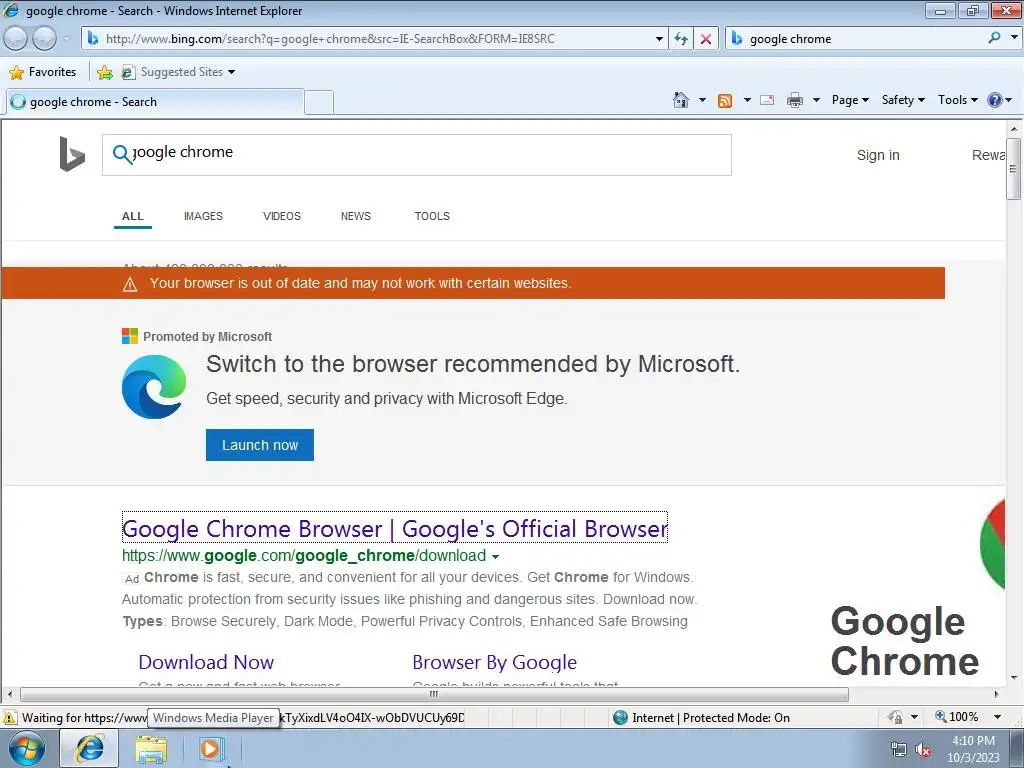Select the ALL results tab
1024x768 pixels.
tap(133, 216)
